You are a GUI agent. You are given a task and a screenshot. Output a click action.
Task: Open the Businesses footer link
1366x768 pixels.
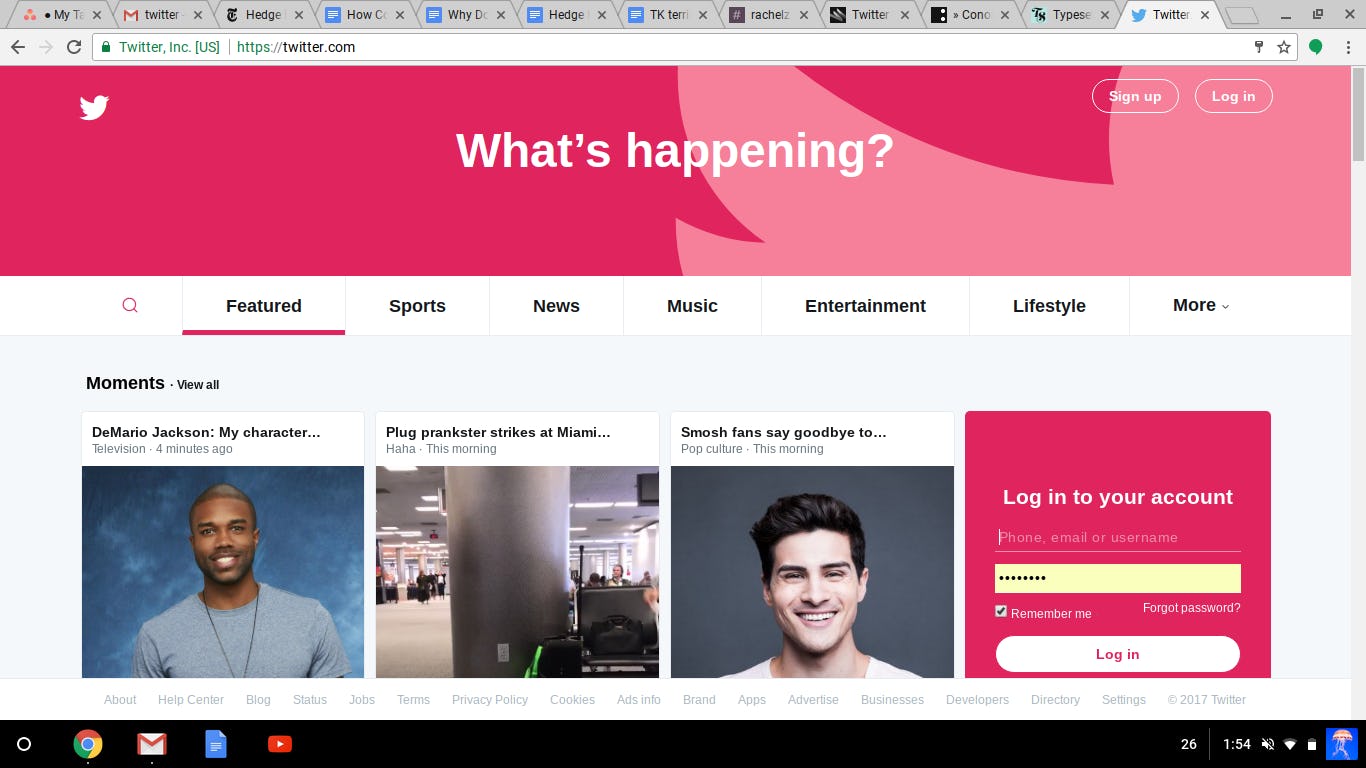coord(892,700)
